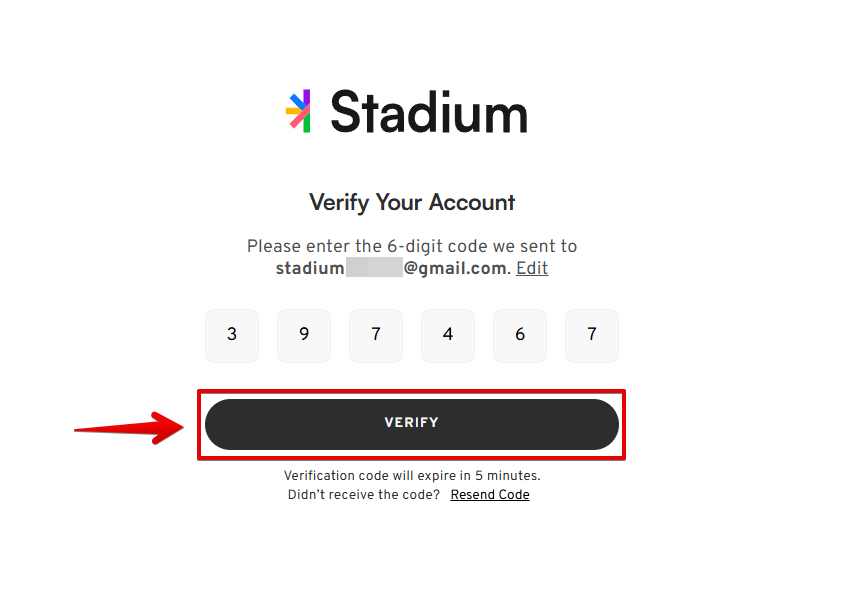Click the Stadium wordmark text
The image size is (841, 599).
click(x=428, y=111)
